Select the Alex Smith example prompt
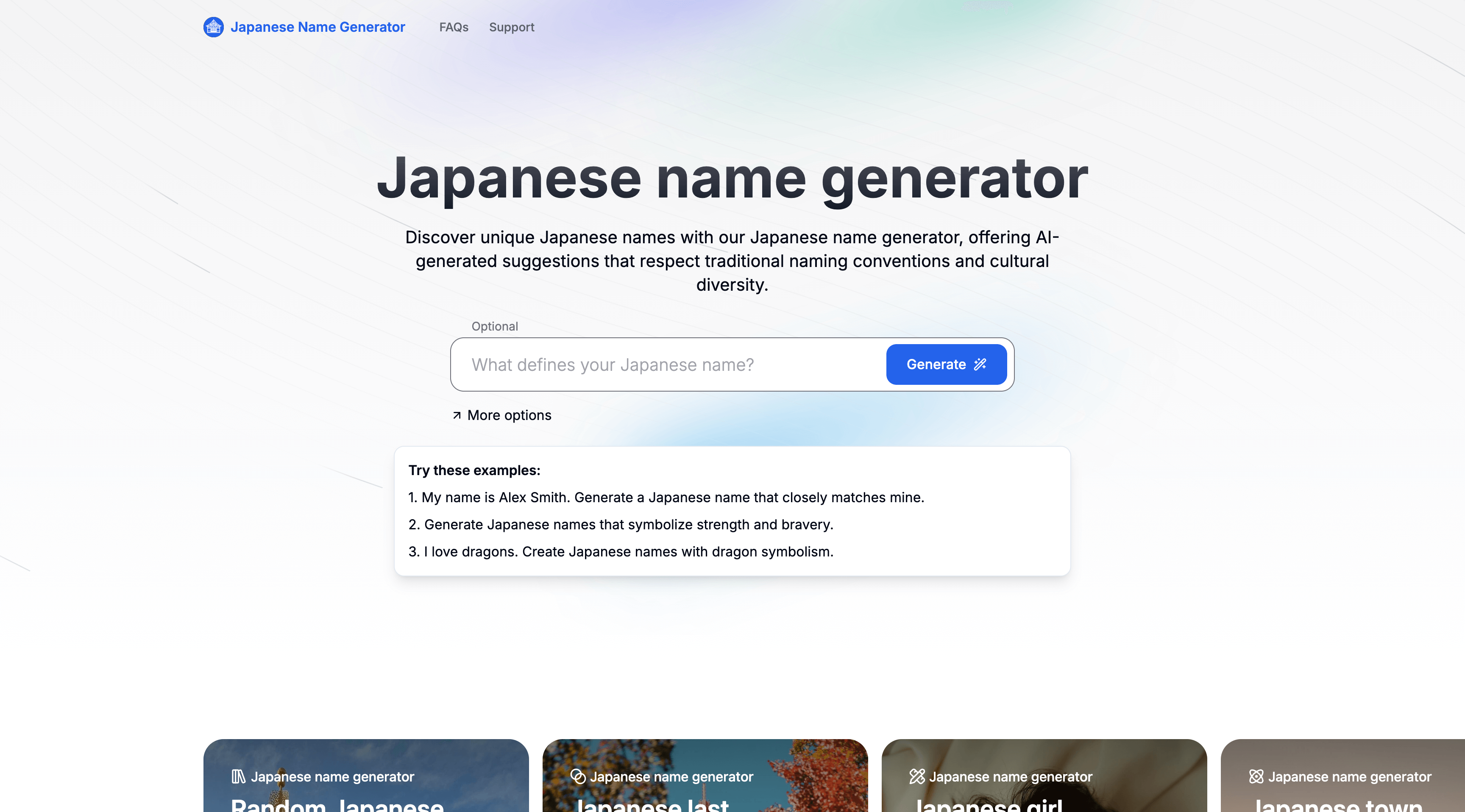The width and height of the screenshot is (1465, 812). (x=666, y=498)
